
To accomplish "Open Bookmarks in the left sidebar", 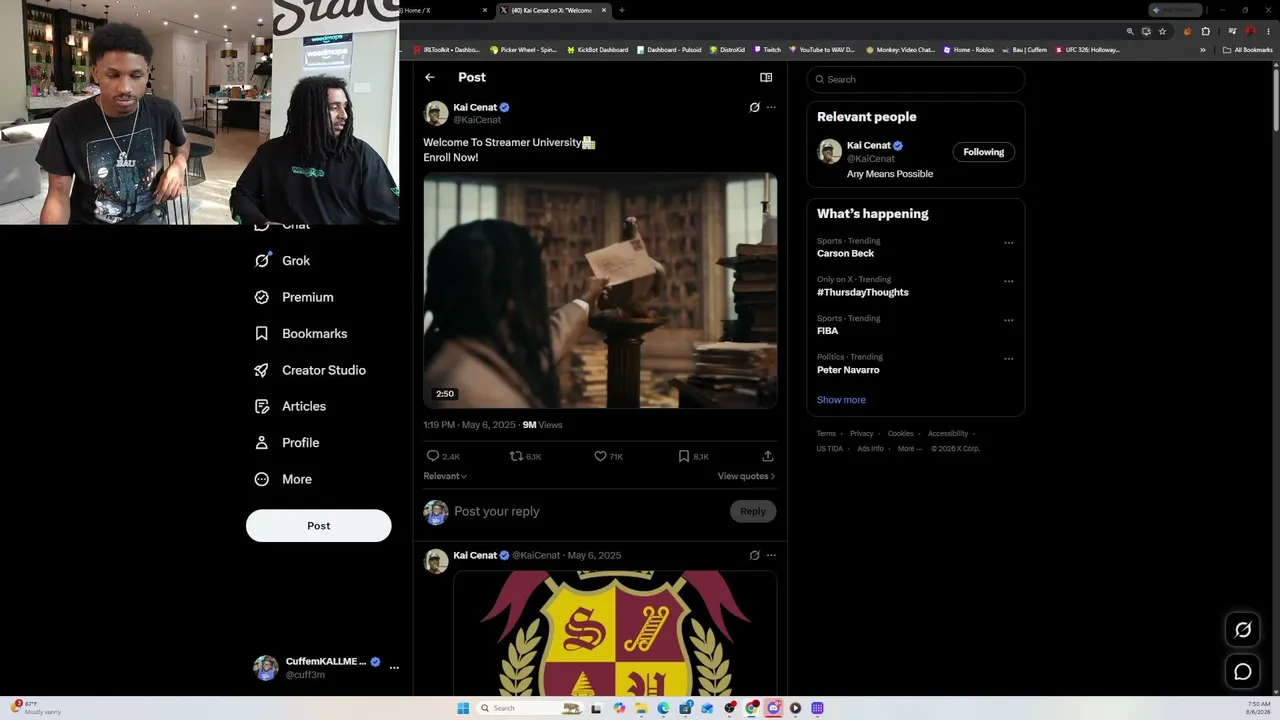I will (x=301, y=334).
